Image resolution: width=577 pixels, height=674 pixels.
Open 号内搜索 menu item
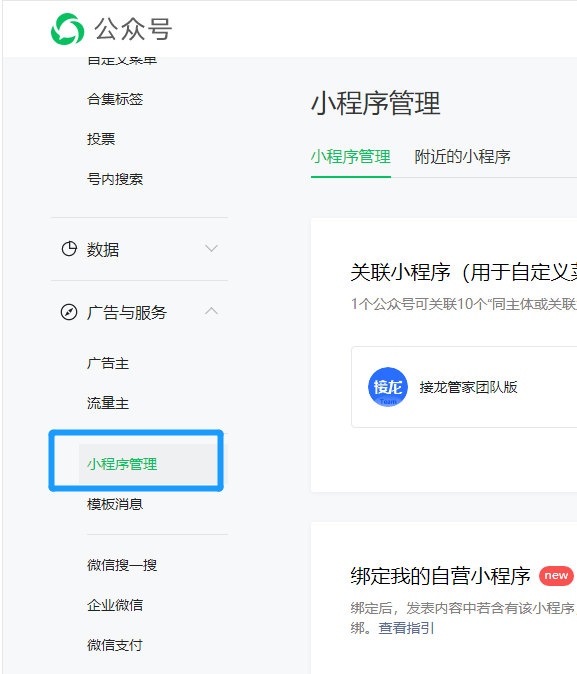coord(115,179)
